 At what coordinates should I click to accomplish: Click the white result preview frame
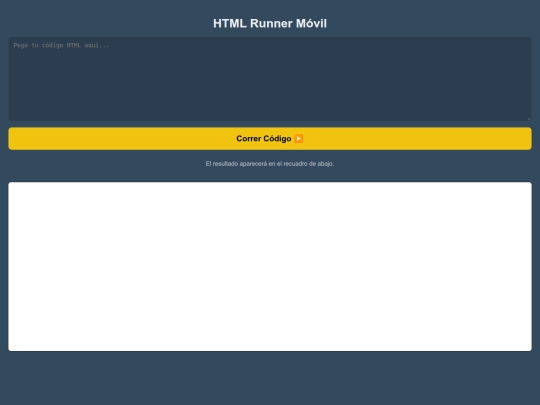270,267
